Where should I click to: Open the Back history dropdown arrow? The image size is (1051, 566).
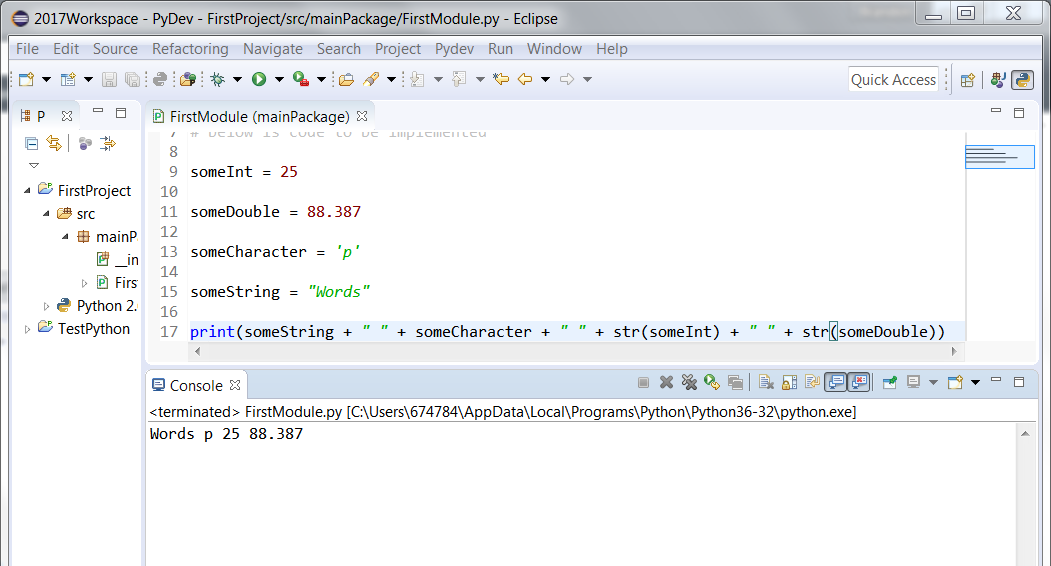(x=546, y=79)
